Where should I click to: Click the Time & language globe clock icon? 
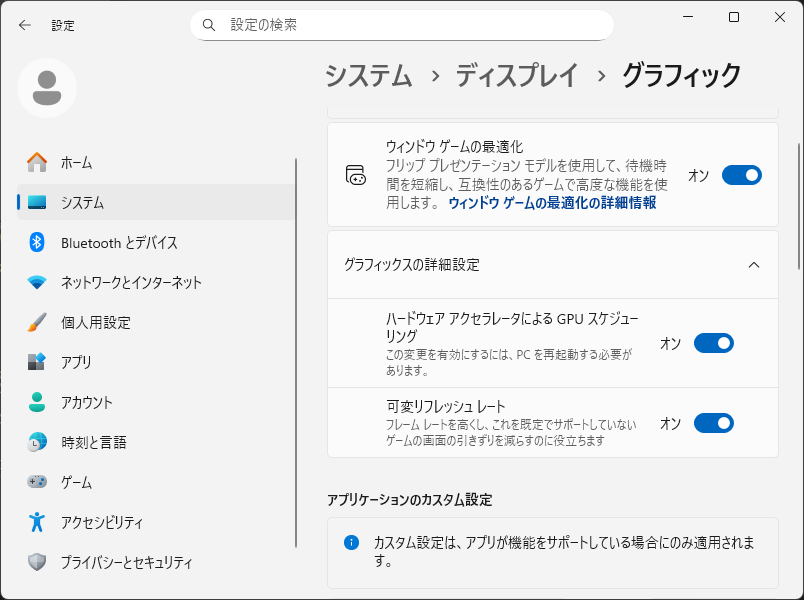(37, 442)
